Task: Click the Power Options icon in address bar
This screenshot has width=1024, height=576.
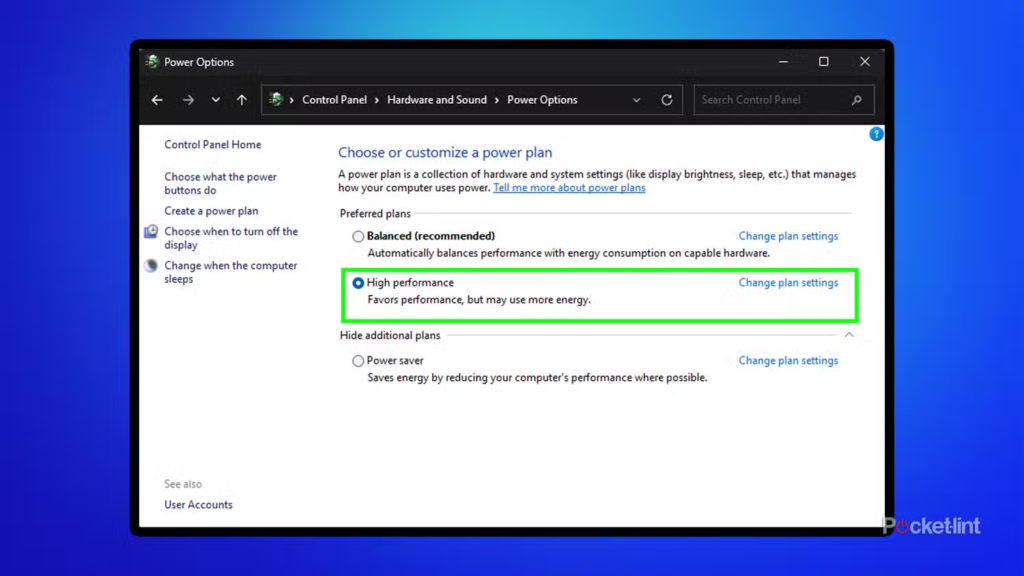Action: coord(276,100)
